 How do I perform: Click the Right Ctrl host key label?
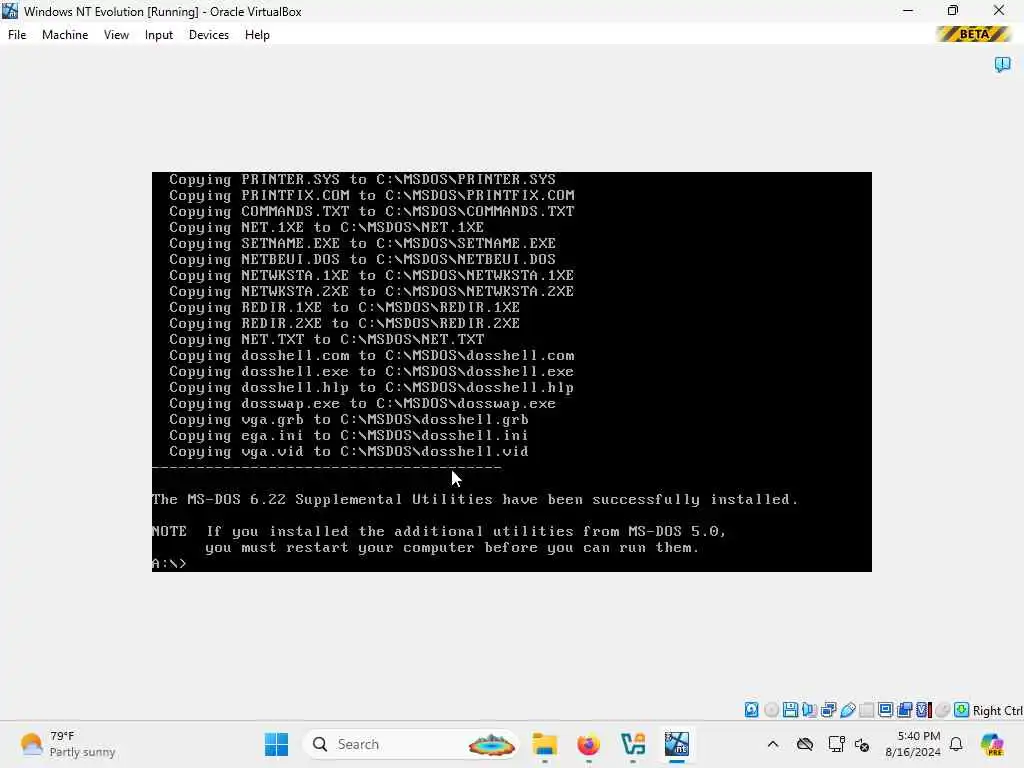(998, 711)
